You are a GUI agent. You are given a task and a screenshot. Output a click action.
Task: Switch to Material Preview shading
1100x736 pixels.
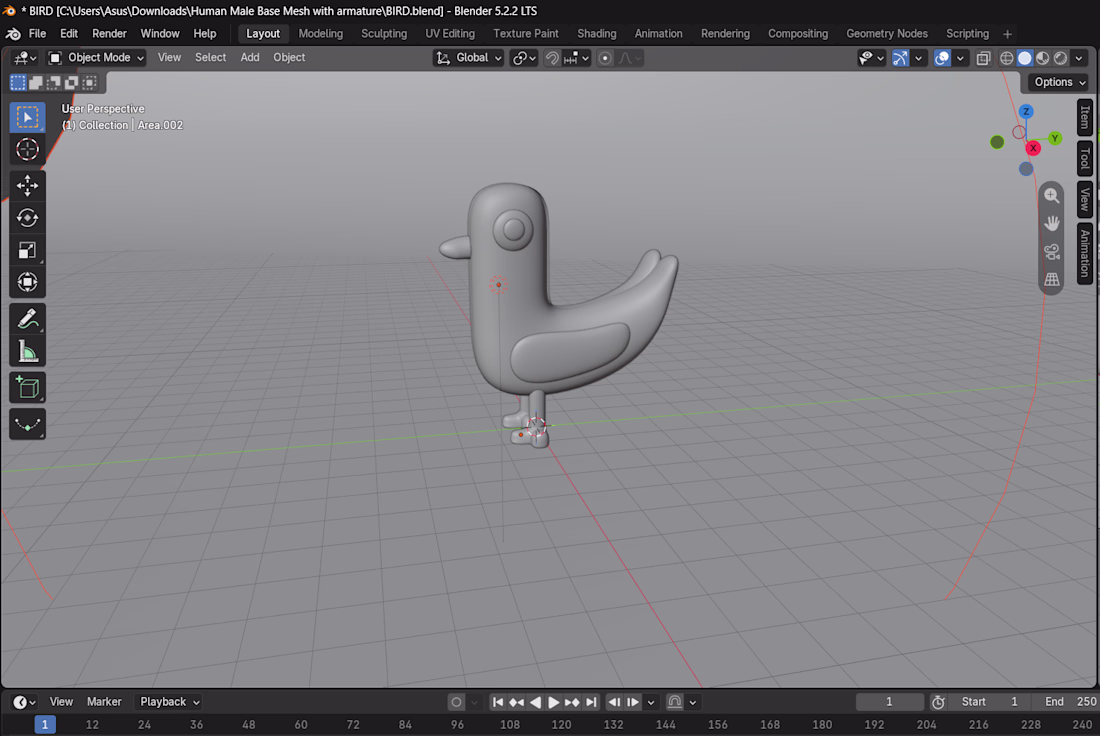tap(1042, 58)
